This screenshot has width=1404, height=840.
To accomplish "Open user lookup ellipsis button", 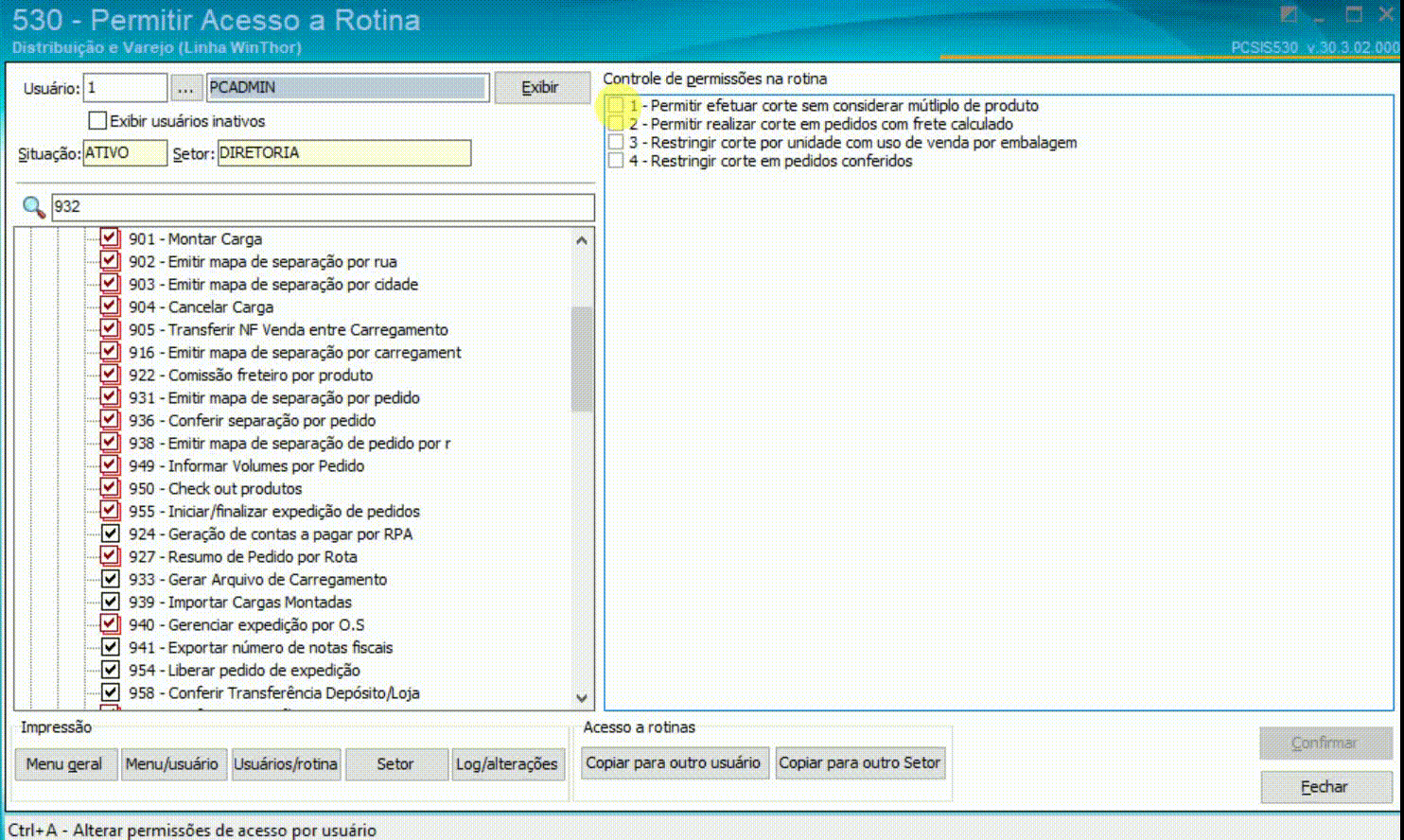I will tap(185, 88).
